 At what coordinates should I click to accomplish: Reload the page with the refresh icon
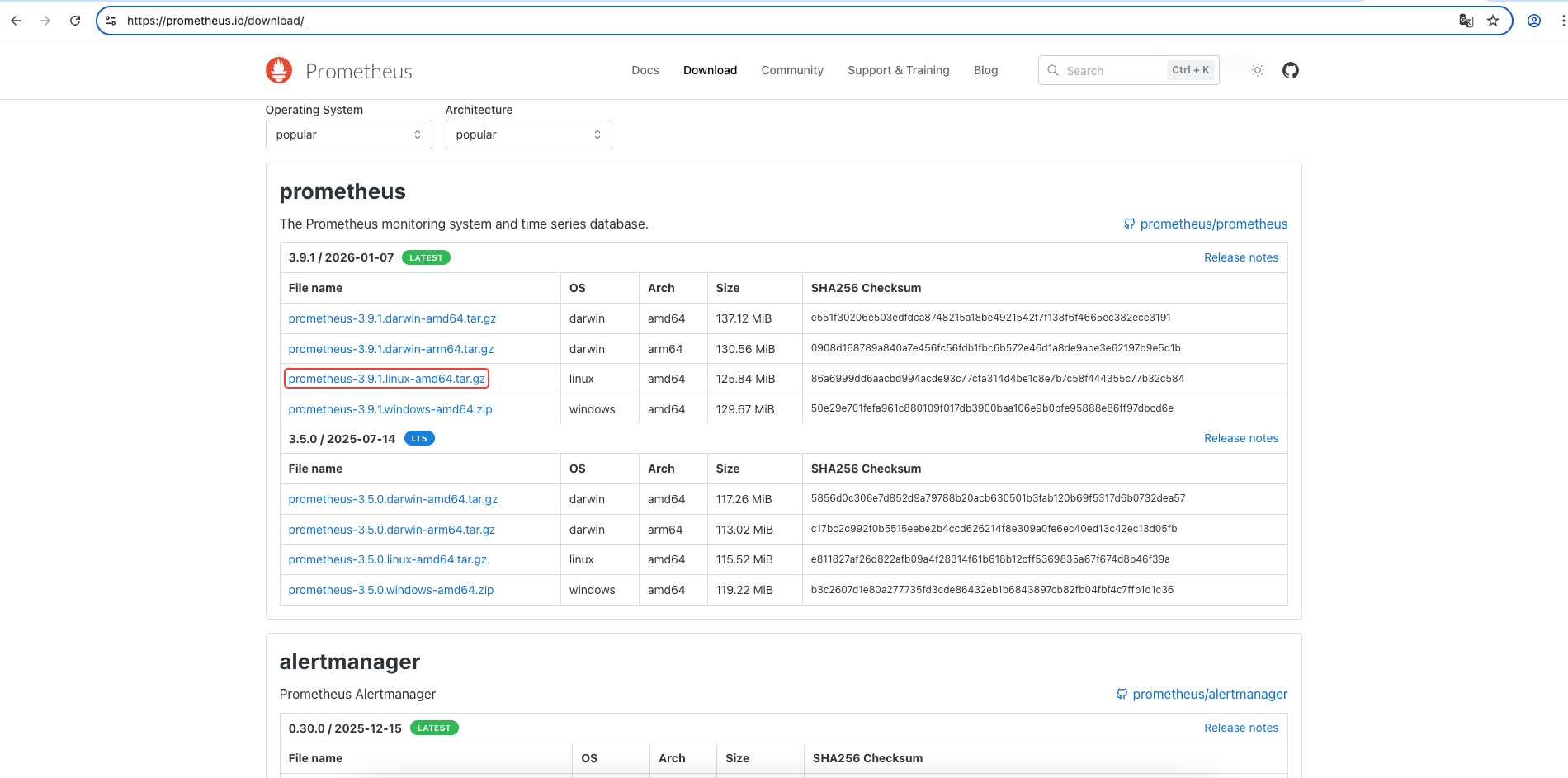pos(75,21)
